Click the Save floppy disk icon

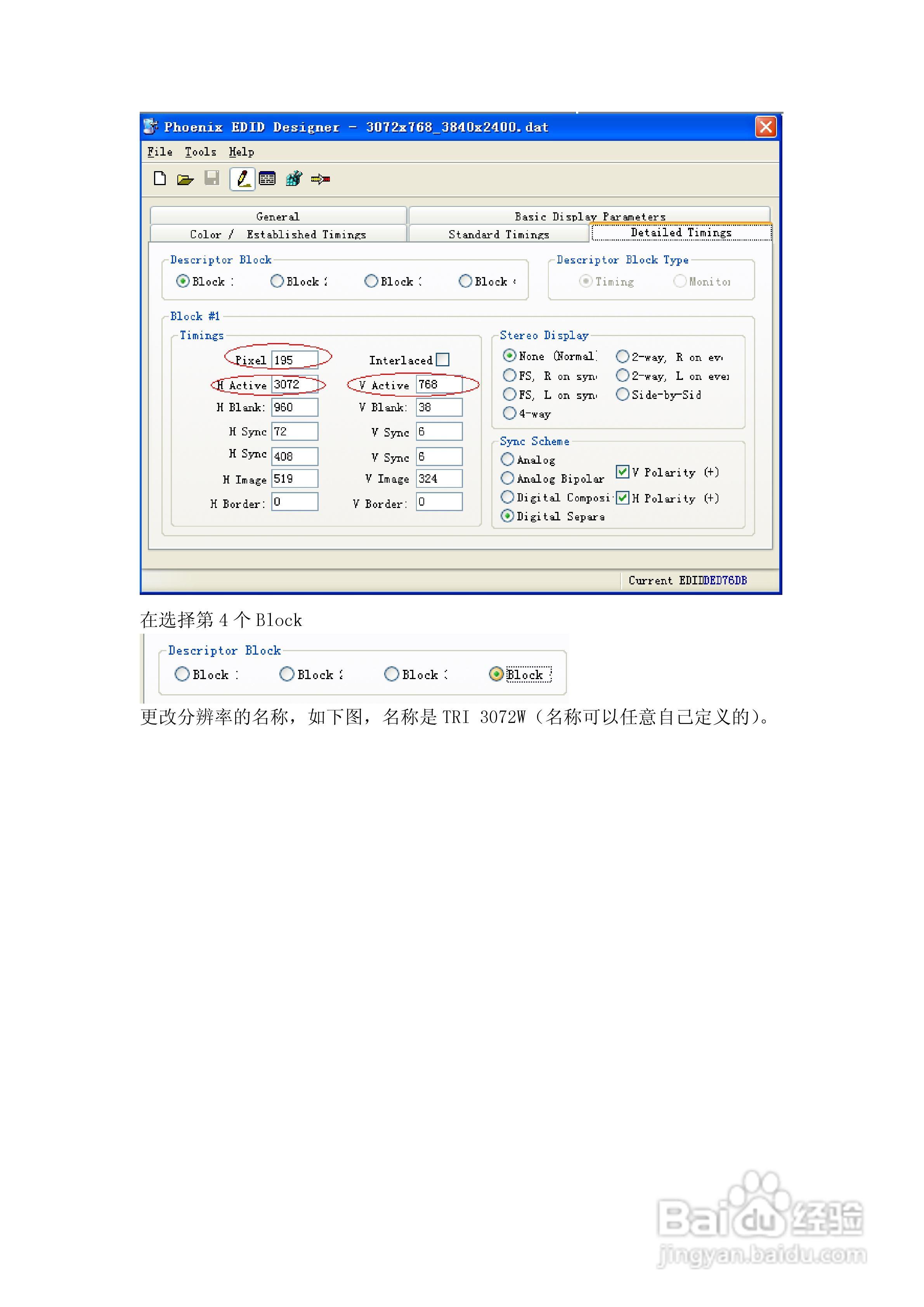[212, 179]
